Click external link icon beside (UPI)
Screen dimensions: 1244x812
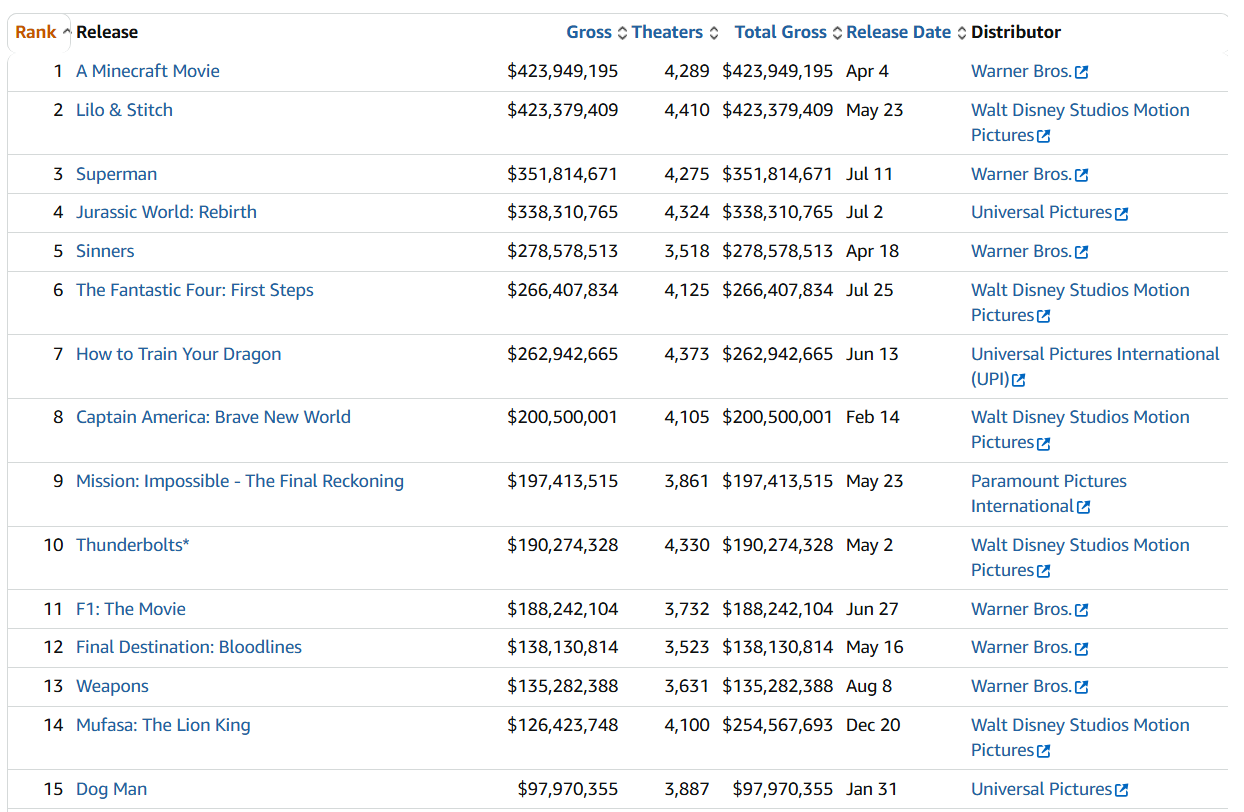click(x=1018, y=380)
